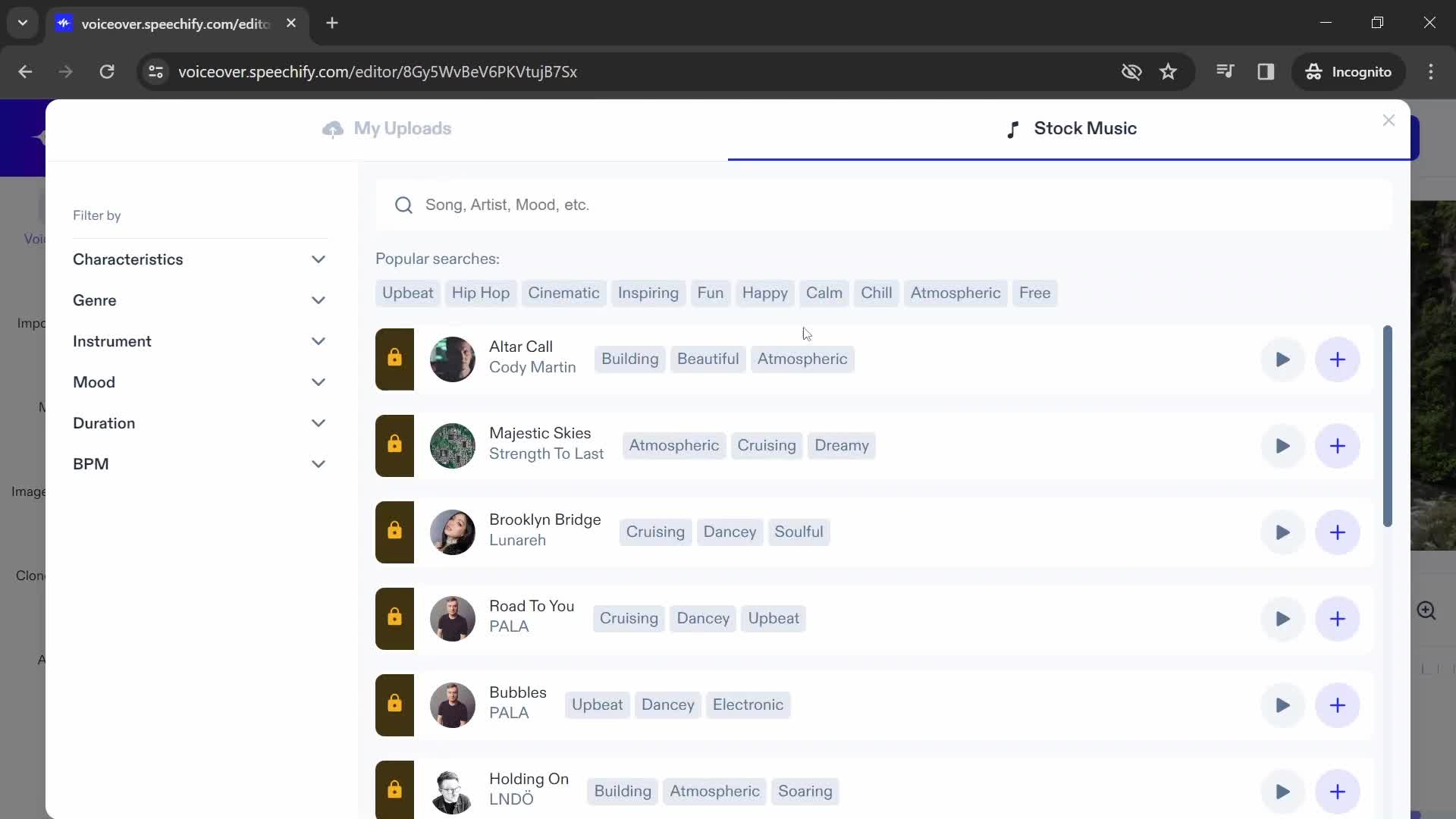Expand the Mood filter section

(199, 382)
